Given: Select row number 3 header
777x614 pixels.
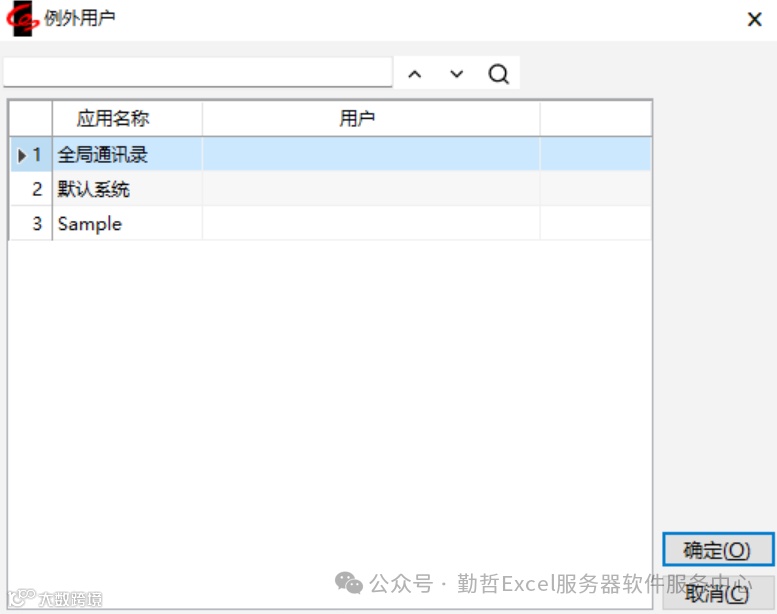Looking at the screenshot, I should pyautogui.click(x=31, y=223).
